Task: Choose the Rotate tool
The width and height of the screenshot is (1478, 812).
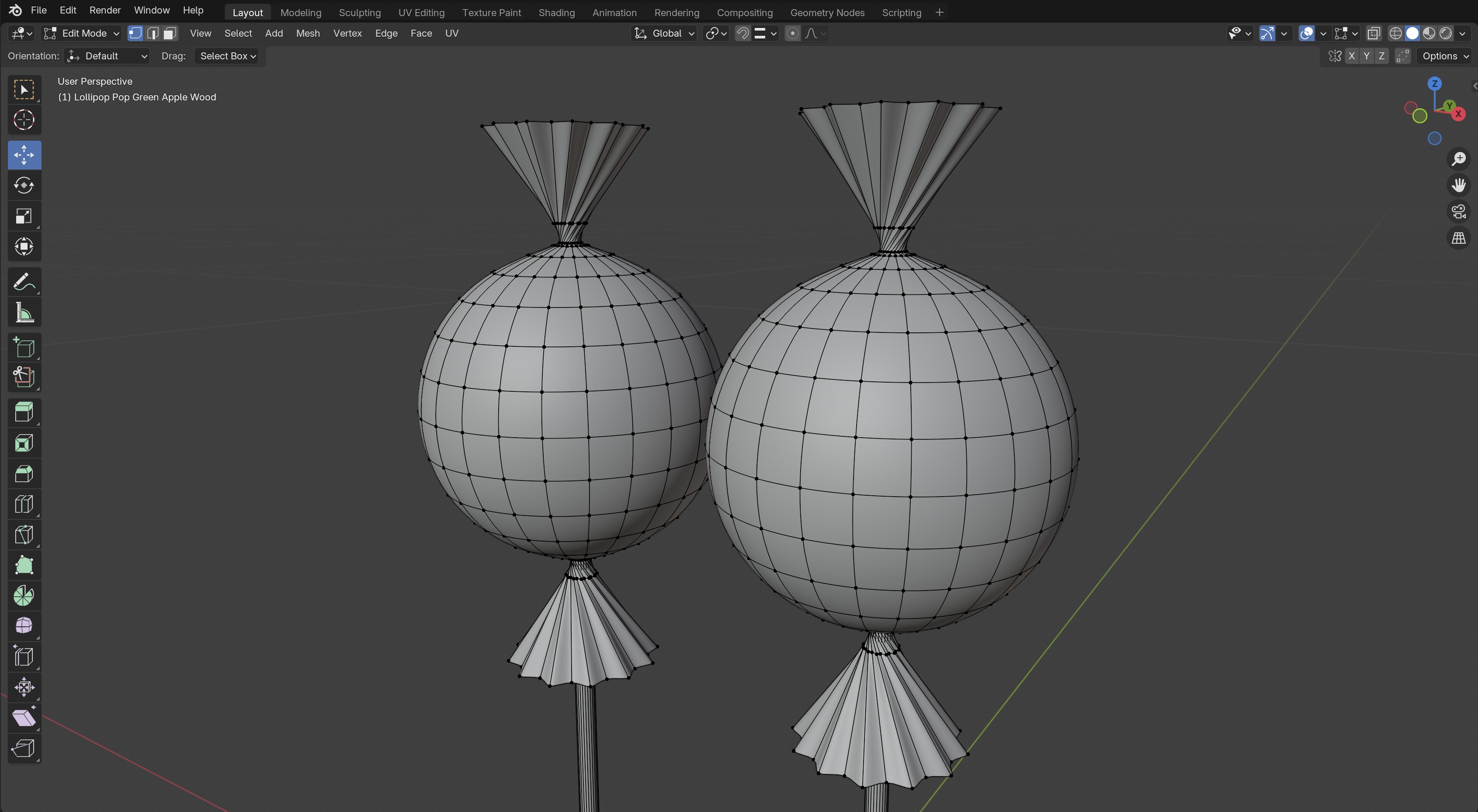Action: pyautogui.click(x=24, y=185)
